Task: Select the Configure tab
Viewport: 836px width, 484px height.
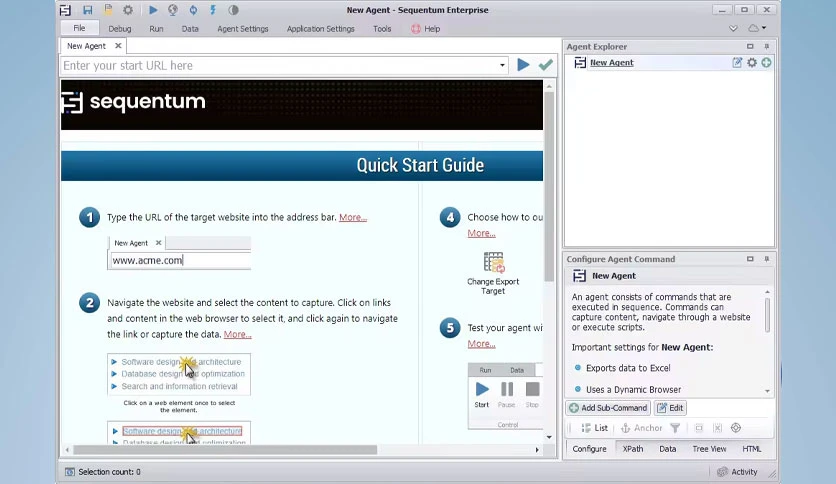Action: tap(589, 449)
